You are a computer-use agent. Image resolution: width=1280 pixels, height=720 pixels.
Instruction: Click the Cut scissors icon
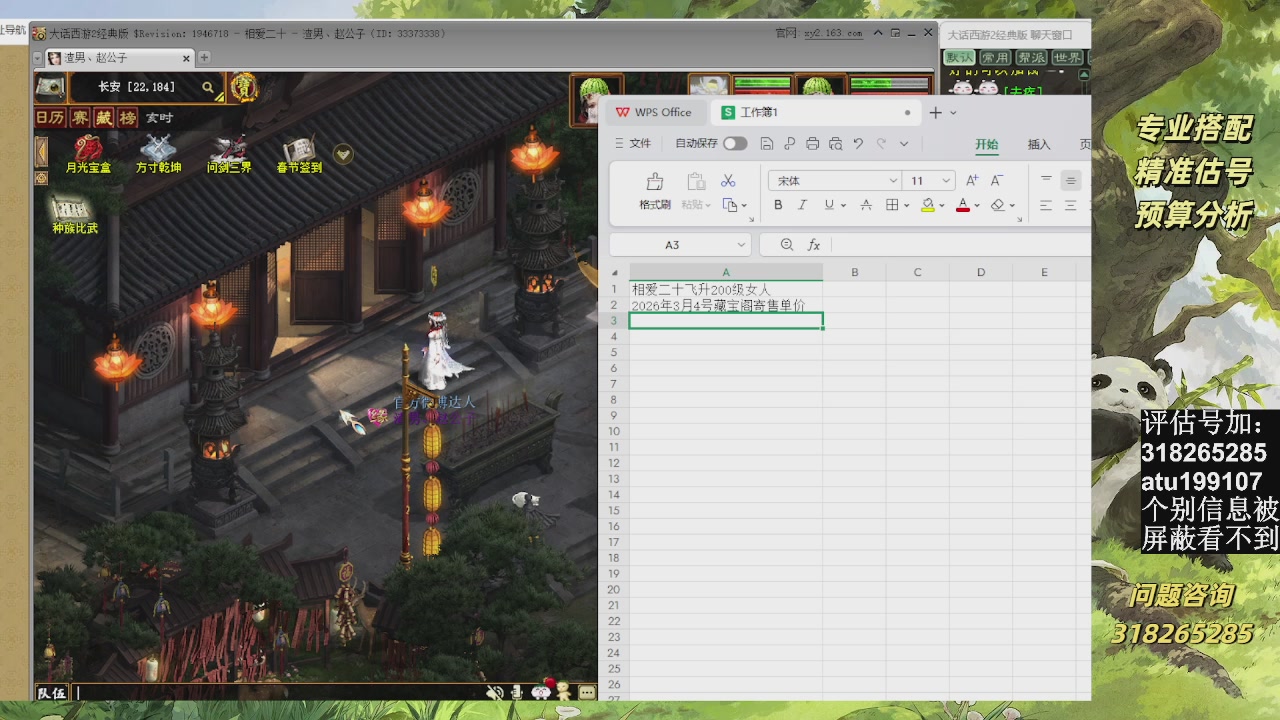pyautogui.click(x=728, y=181)
